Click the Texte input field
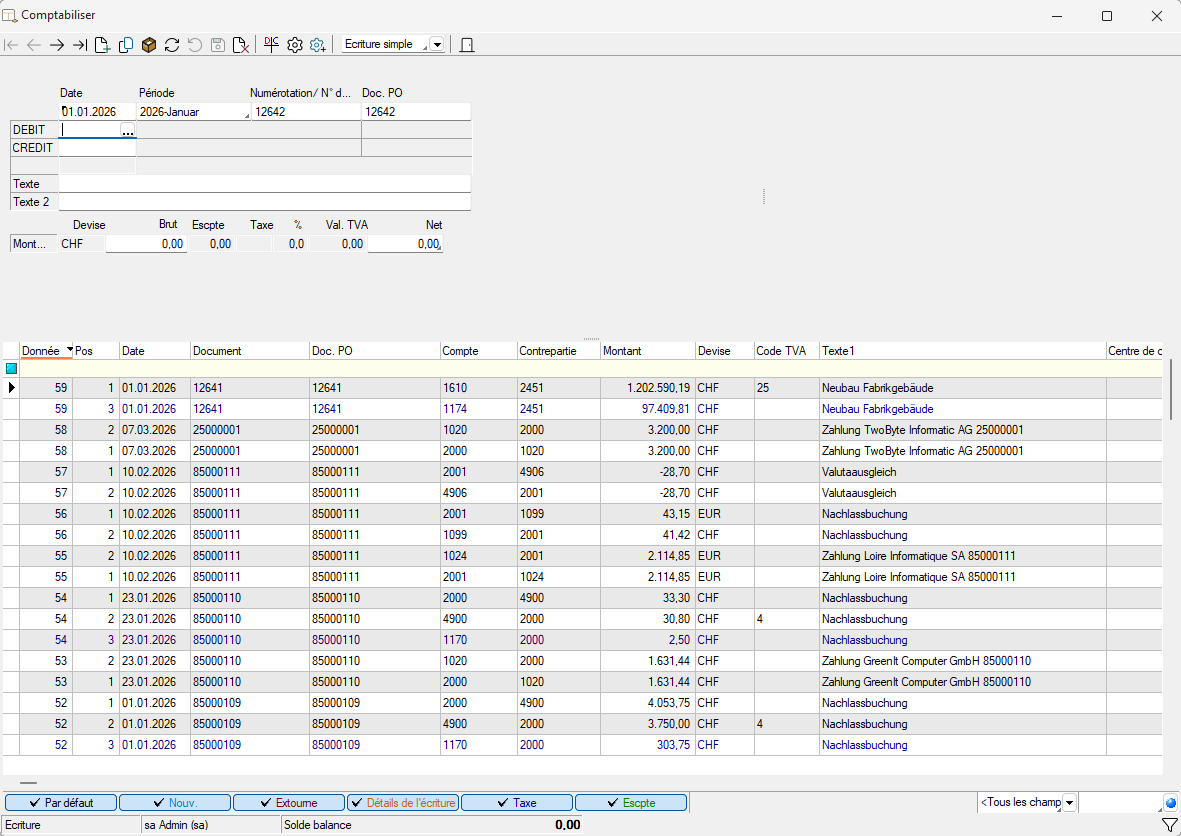Screen dimensions: 1181x836 point(264,184)
